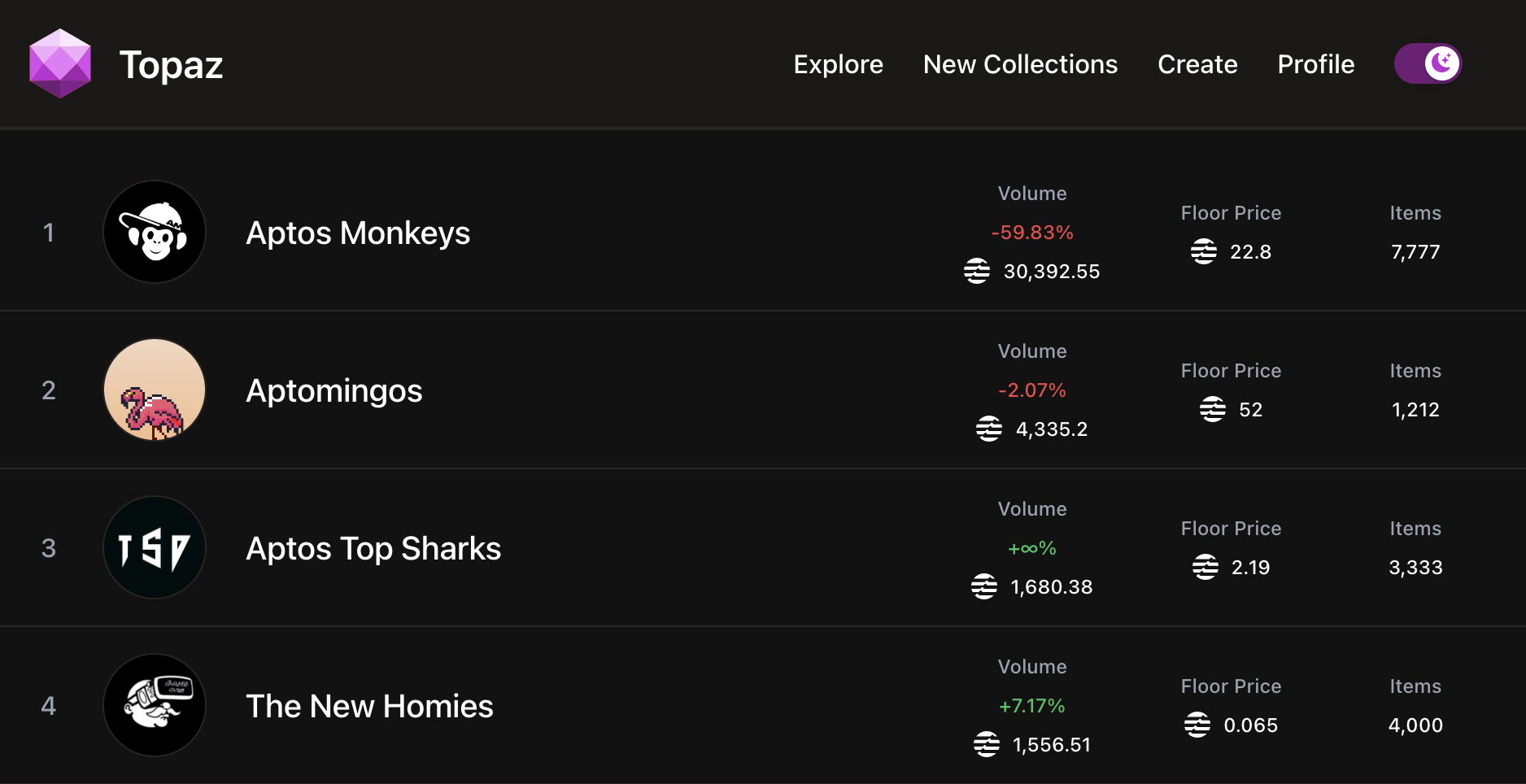
Task: Open the Aptomingos collection name
Action: coord(334,391)
